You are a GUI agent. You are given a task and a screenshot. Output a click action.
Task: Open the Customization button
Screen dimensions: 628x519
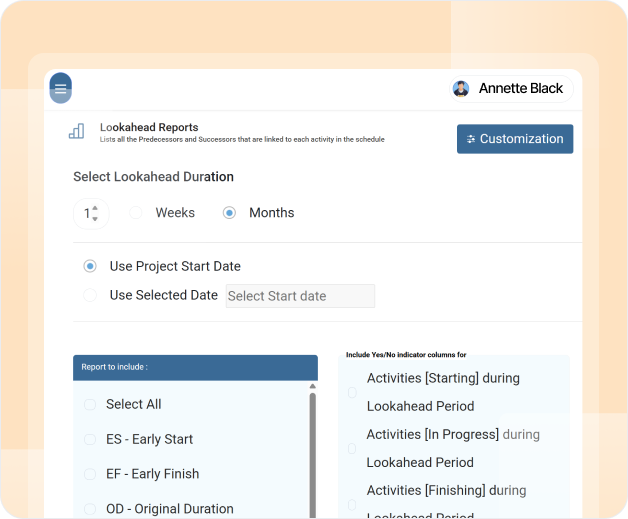pos(515,139)
